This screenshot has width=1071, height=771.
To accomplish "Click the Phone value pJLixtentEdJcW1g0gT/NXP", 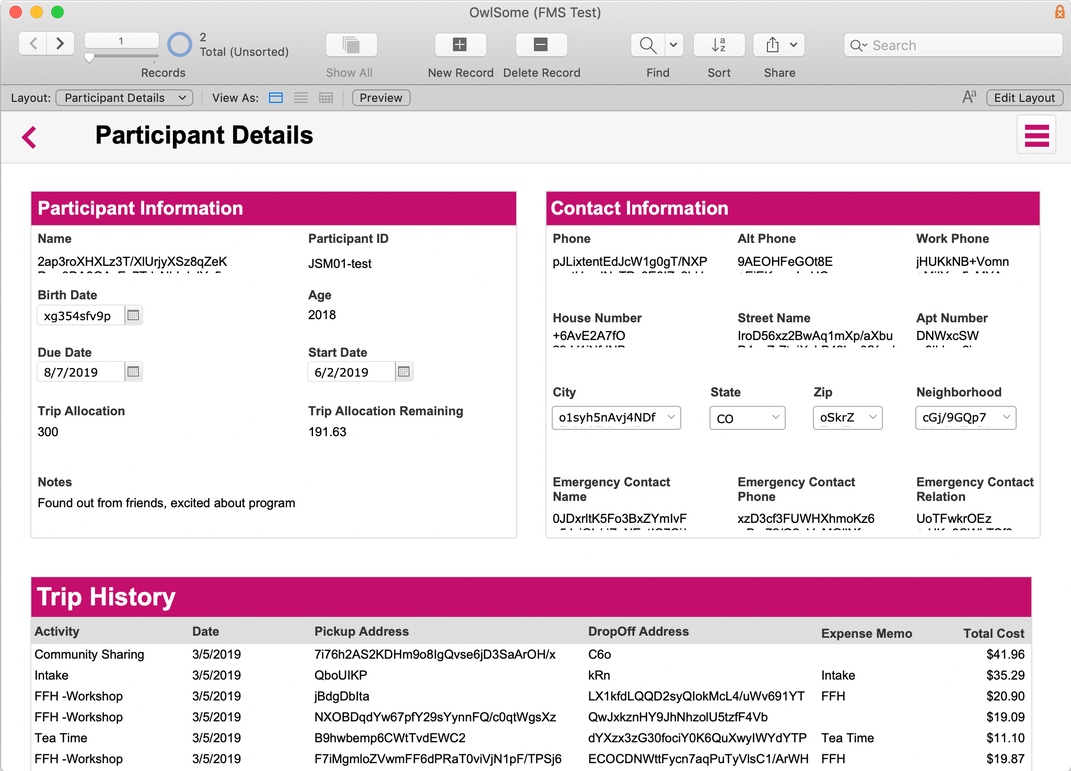I will pos(630,262).
